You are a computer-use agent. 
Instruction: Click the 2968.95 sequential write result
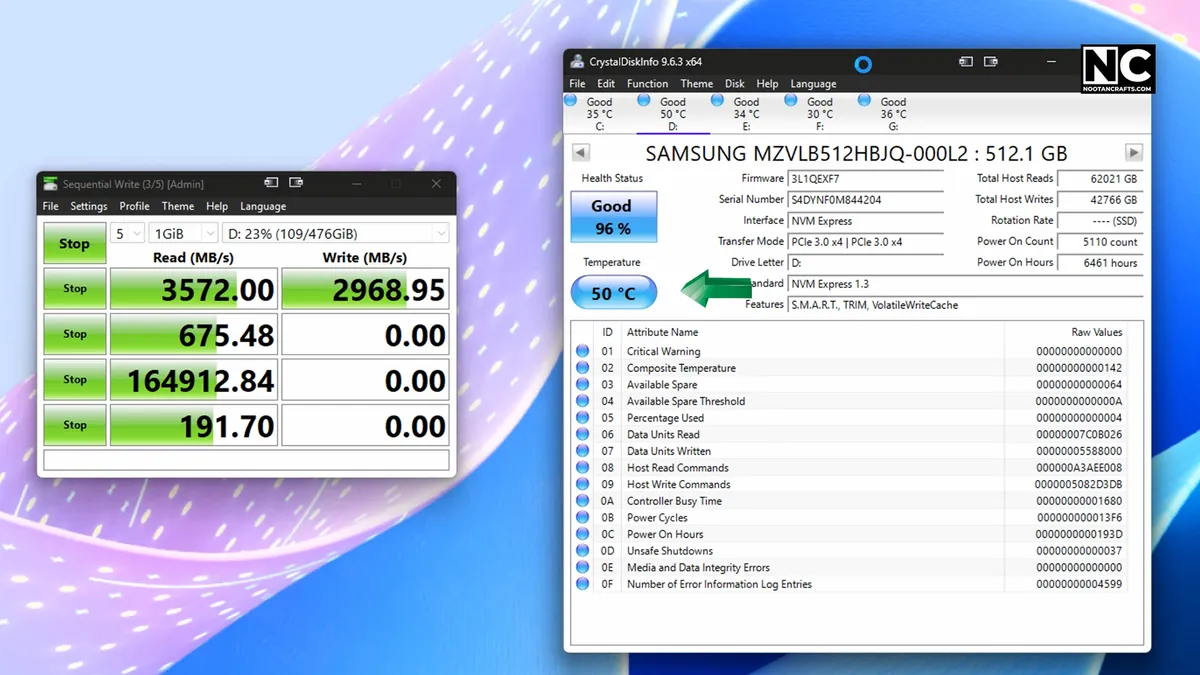click(x=365, y=289)
